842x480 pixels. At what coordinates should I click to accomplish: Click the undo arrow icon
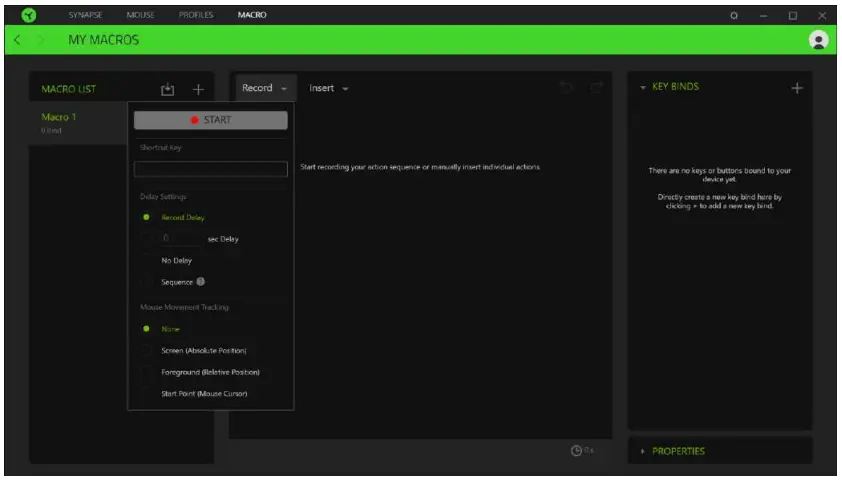[x=566, y=88]
